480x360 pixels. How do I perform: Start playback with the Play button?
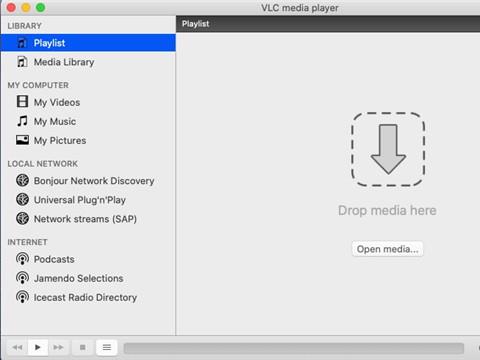(x=38, y=347)
